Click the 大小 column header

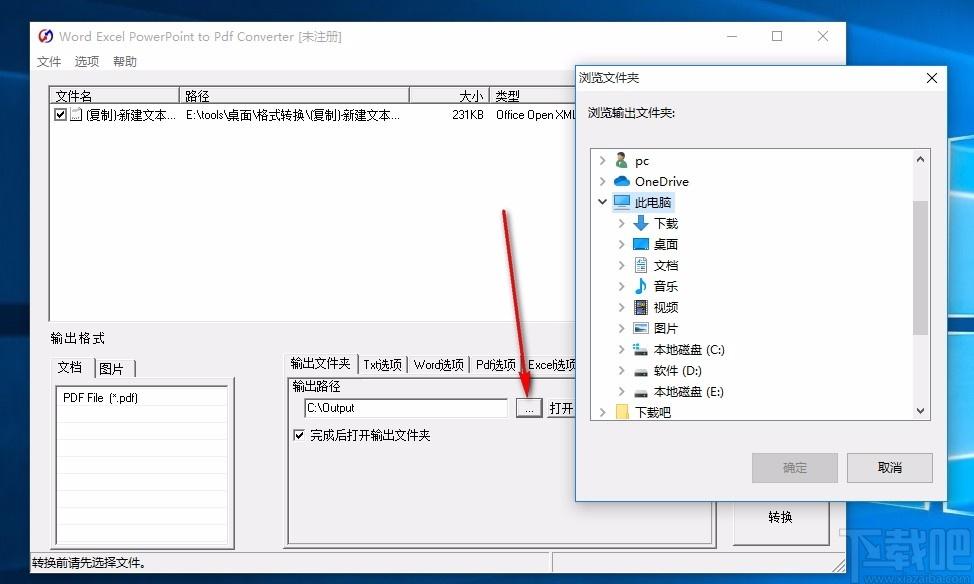(449, 96)
